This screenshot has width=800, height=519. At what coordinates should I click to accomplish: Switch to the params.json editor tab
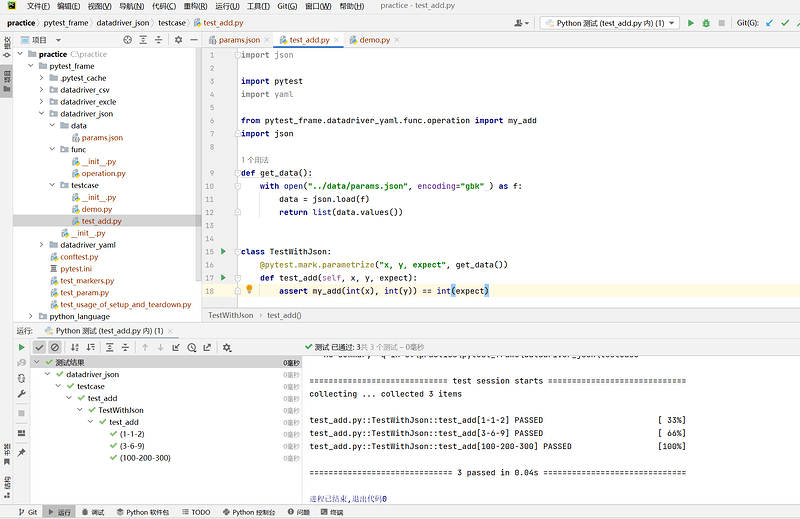tap(239, 40)
